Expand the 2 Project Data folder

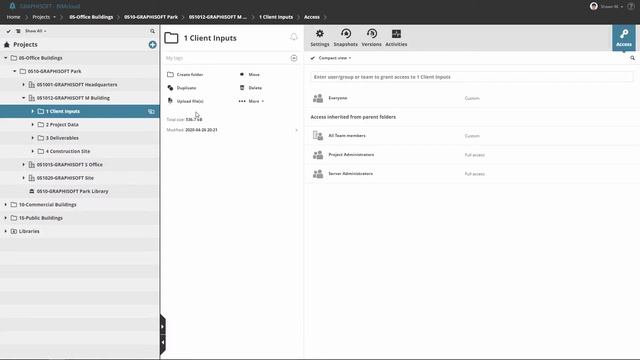[33, 124]
